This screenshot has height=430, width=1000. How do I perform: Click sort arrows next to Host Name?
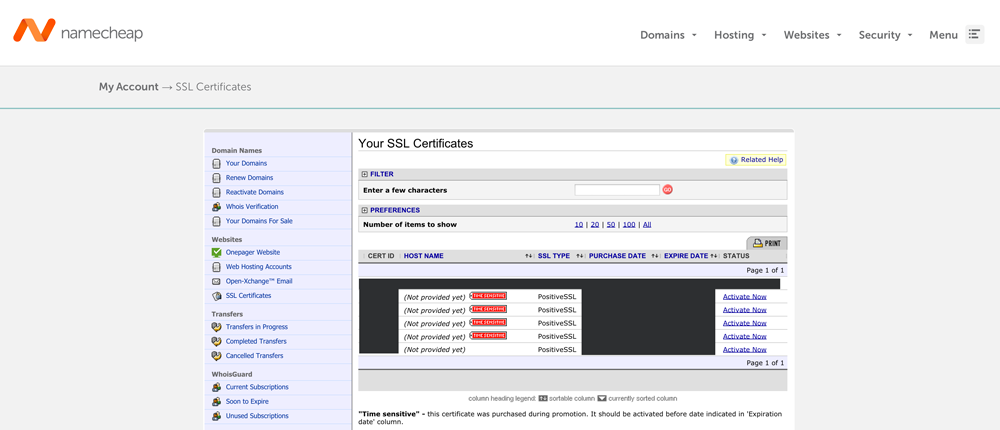pos(528,256)
